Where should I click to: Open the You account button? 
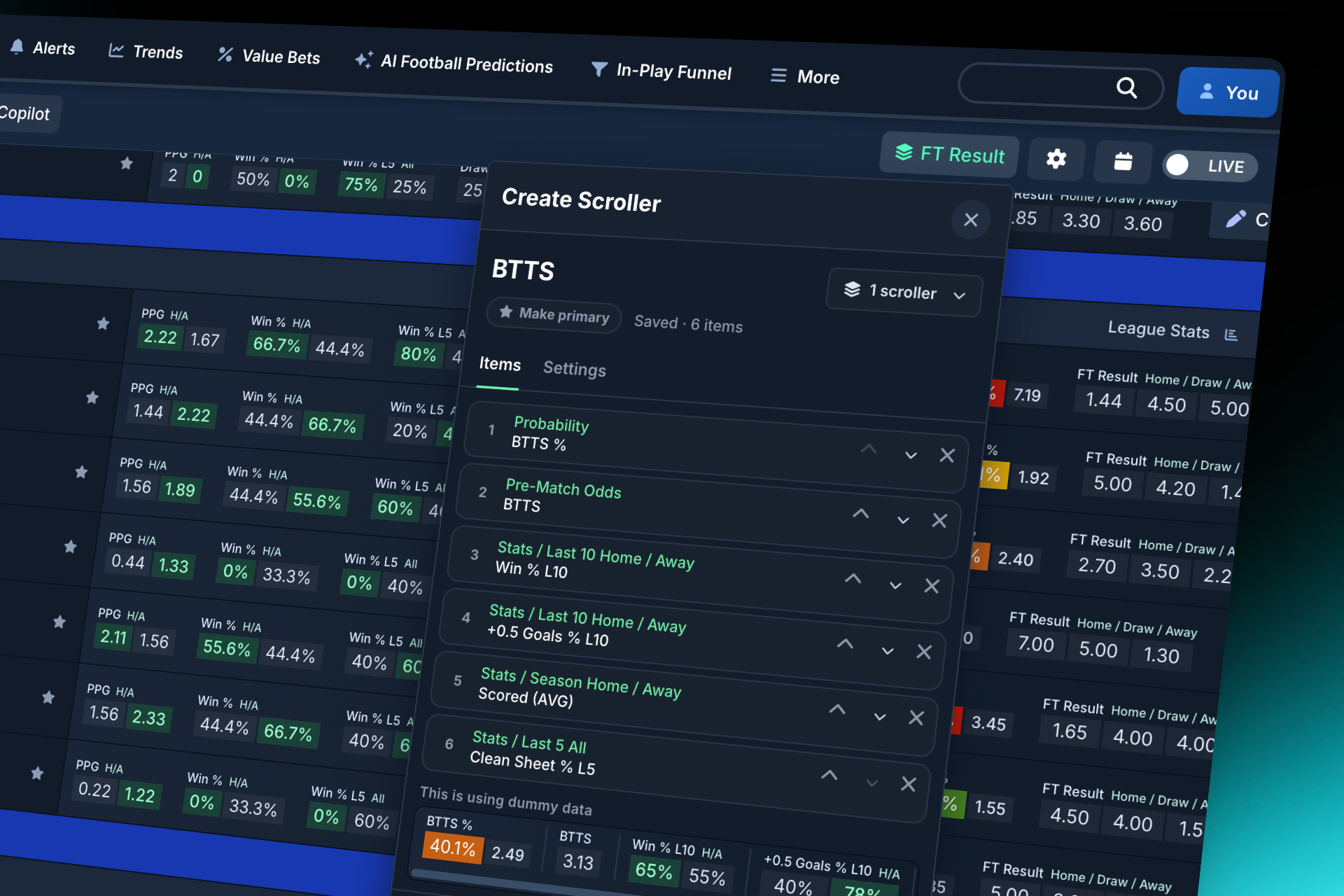pos(1228,92)
